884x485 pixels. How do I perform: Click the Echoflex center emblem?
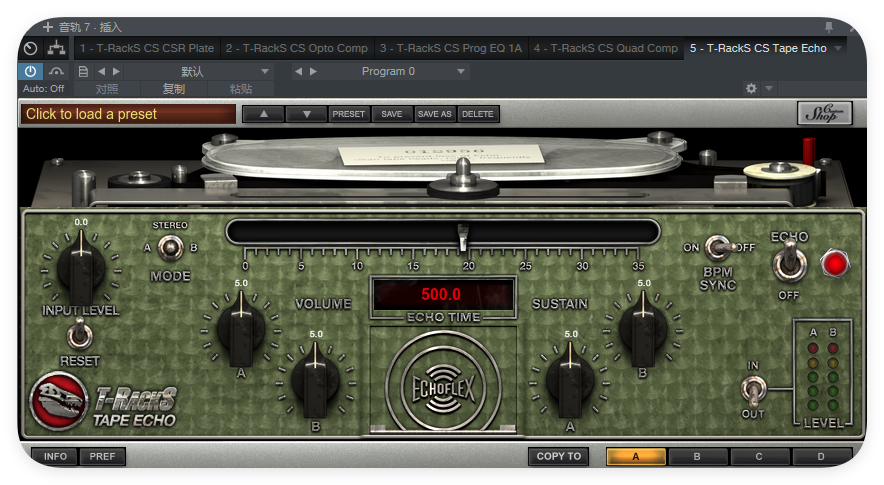pos(443,388)
